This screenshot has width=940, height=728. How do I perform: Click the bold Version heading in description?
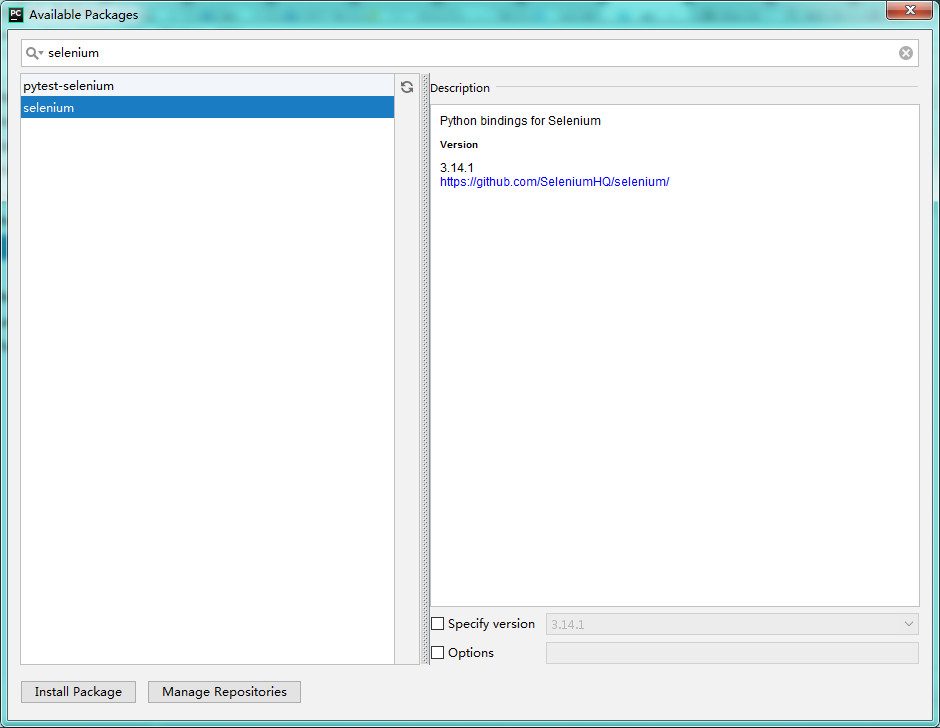point(459,145)
